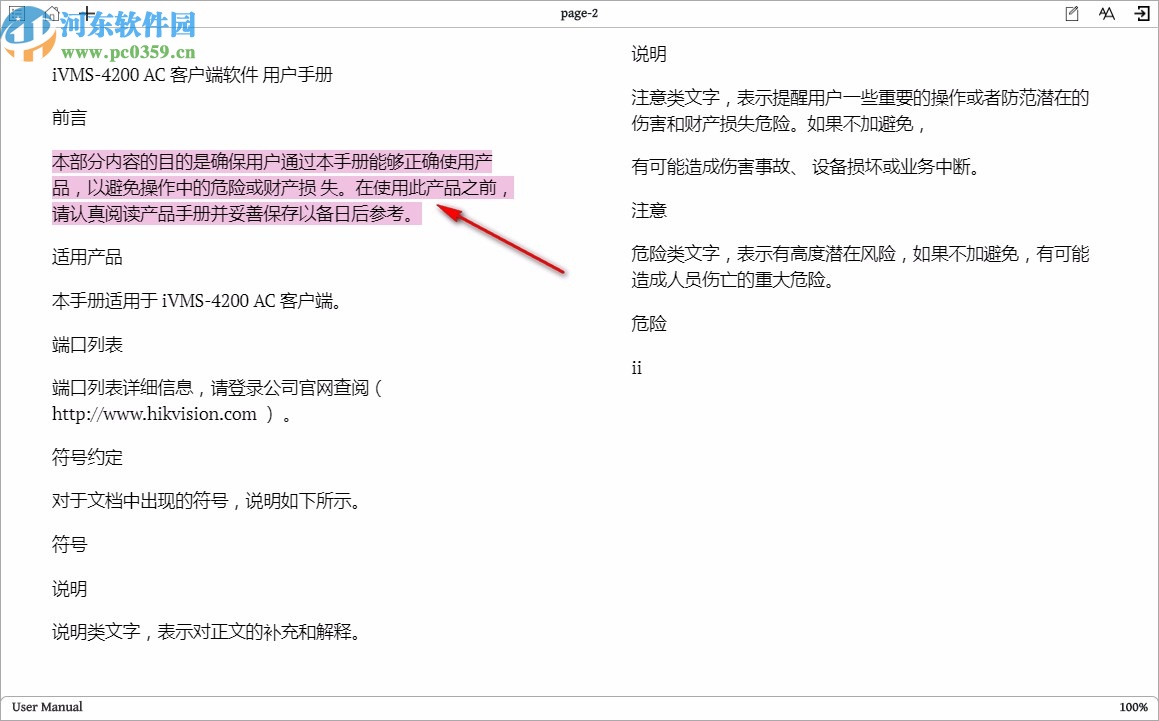The width and height of the screenshot is (1159, 721).
Task: Click the home icon in the toolbar
Action: tap(50, 13)
